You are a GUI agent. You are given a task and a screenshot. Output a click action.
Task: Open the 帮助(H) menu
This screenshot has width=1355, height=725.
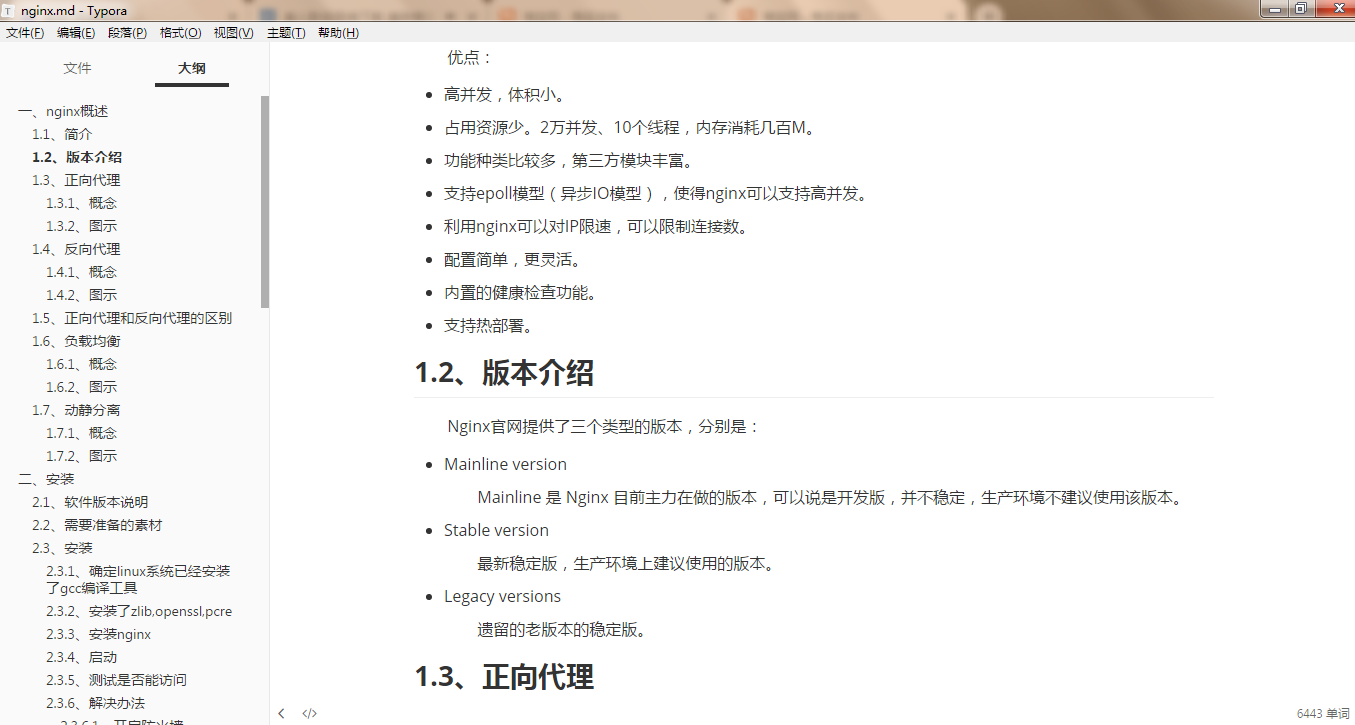click(337, 32)
